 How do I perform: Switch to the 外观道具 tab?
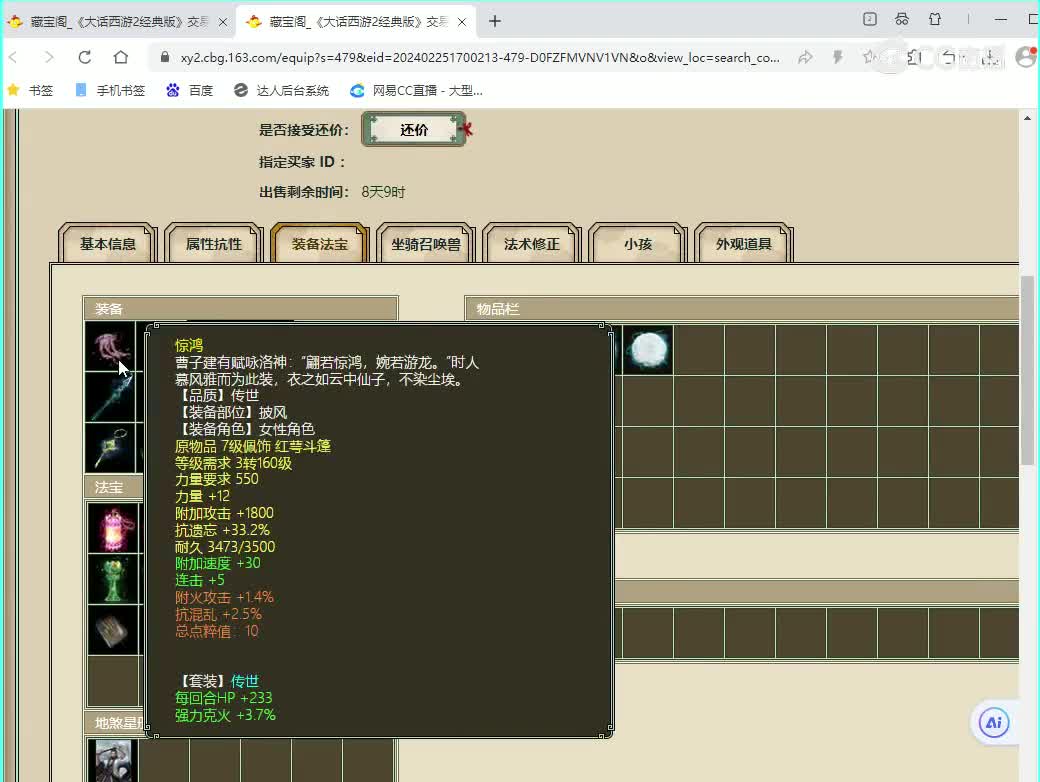pos(744,243)
